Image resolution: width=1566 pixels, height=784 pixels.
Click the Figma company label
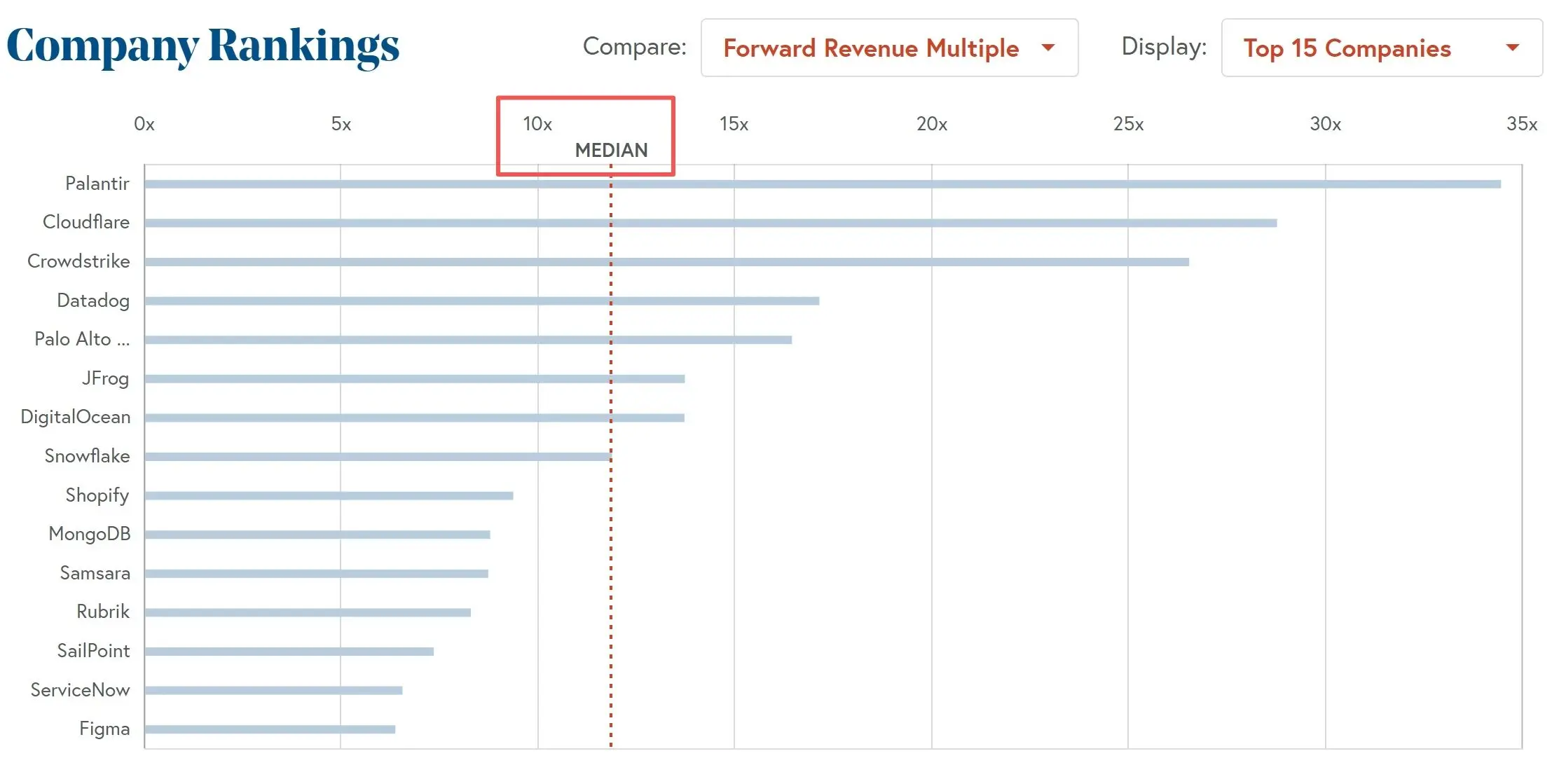pyautogui.click(x=104, y=729)
